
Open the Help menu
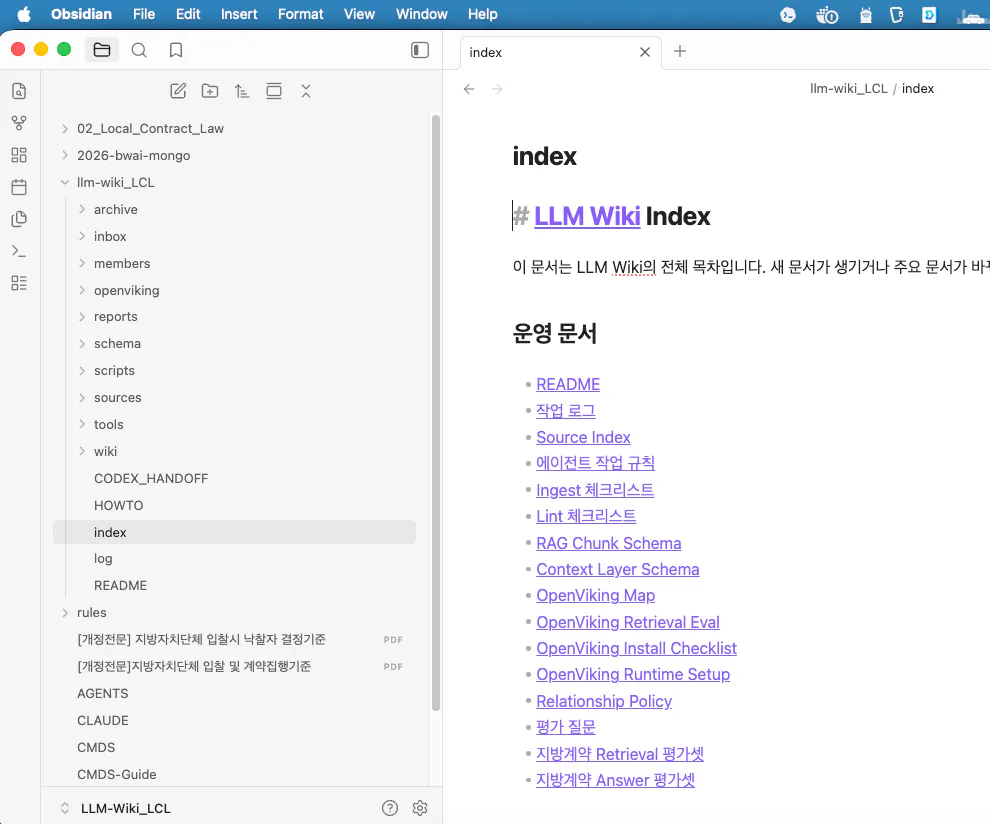click(x=482, y=14)
